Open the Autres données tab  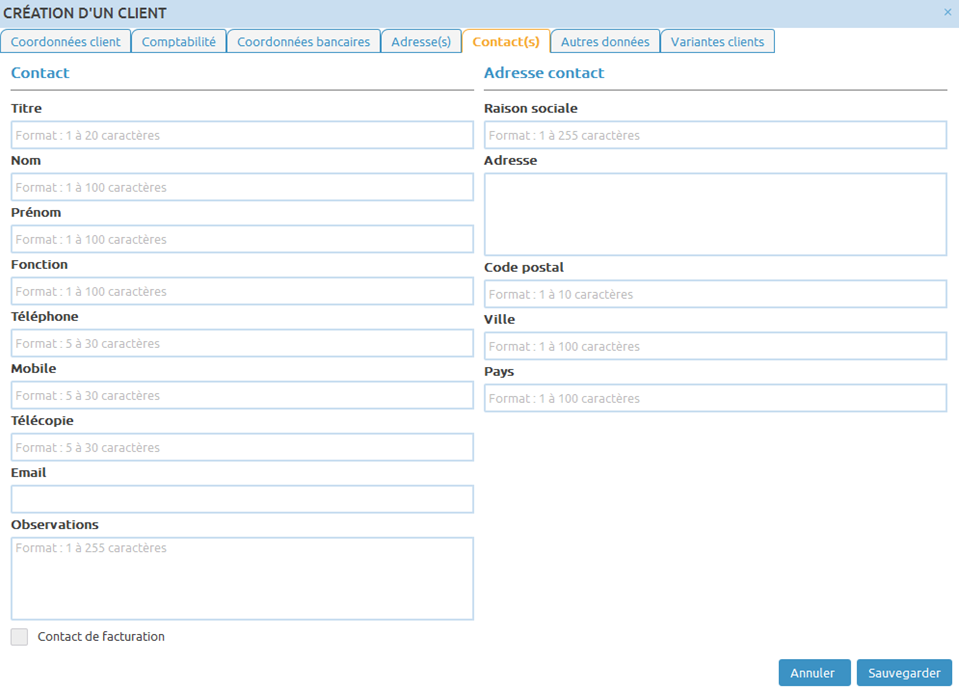coord(605,42)
